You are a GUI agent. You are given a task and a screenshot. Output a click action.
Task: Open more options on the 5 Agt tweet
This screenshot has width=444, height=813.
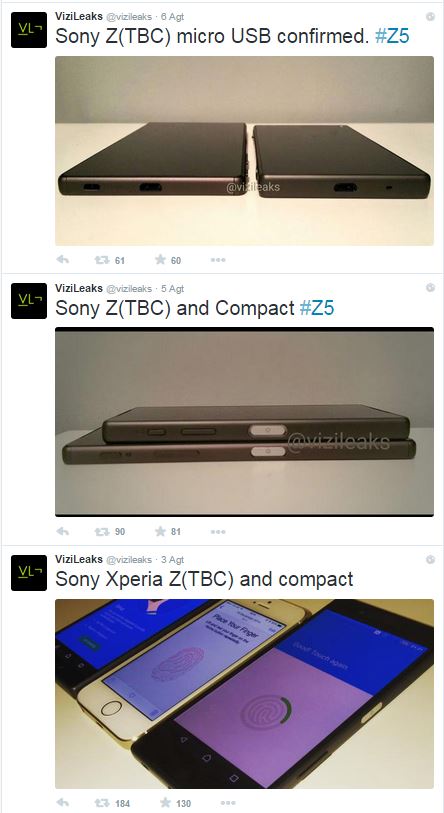coord(218,531)
